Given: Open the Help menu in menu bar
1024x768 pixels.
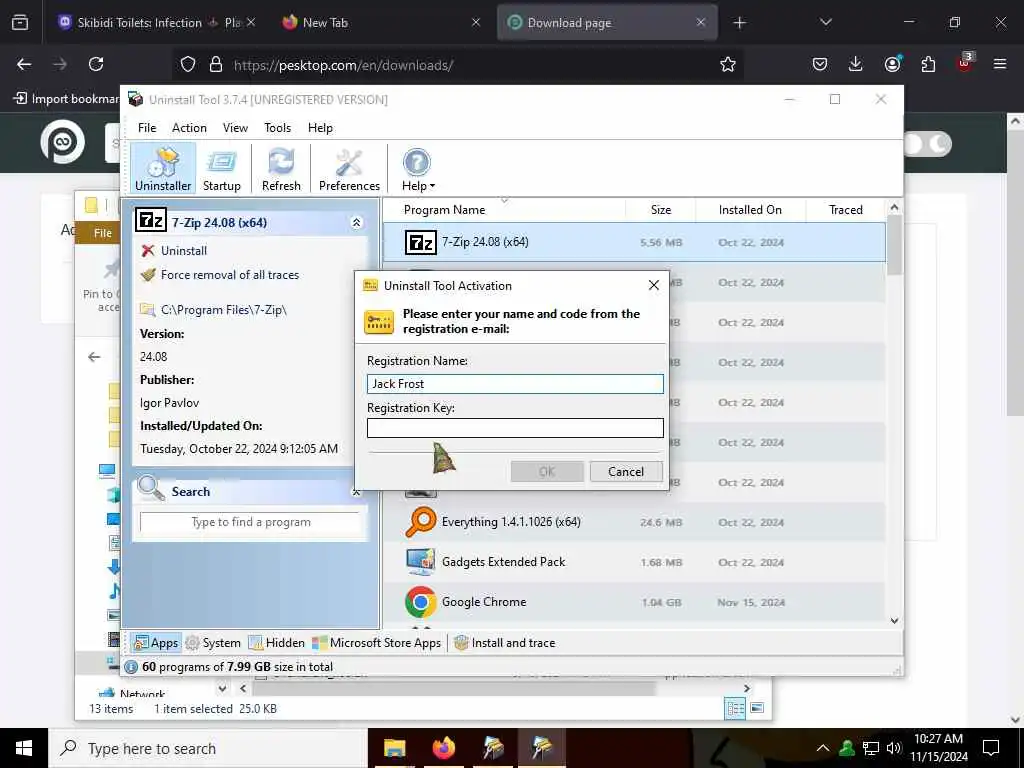Looking at the screenshot, I should tap(320, 128).
